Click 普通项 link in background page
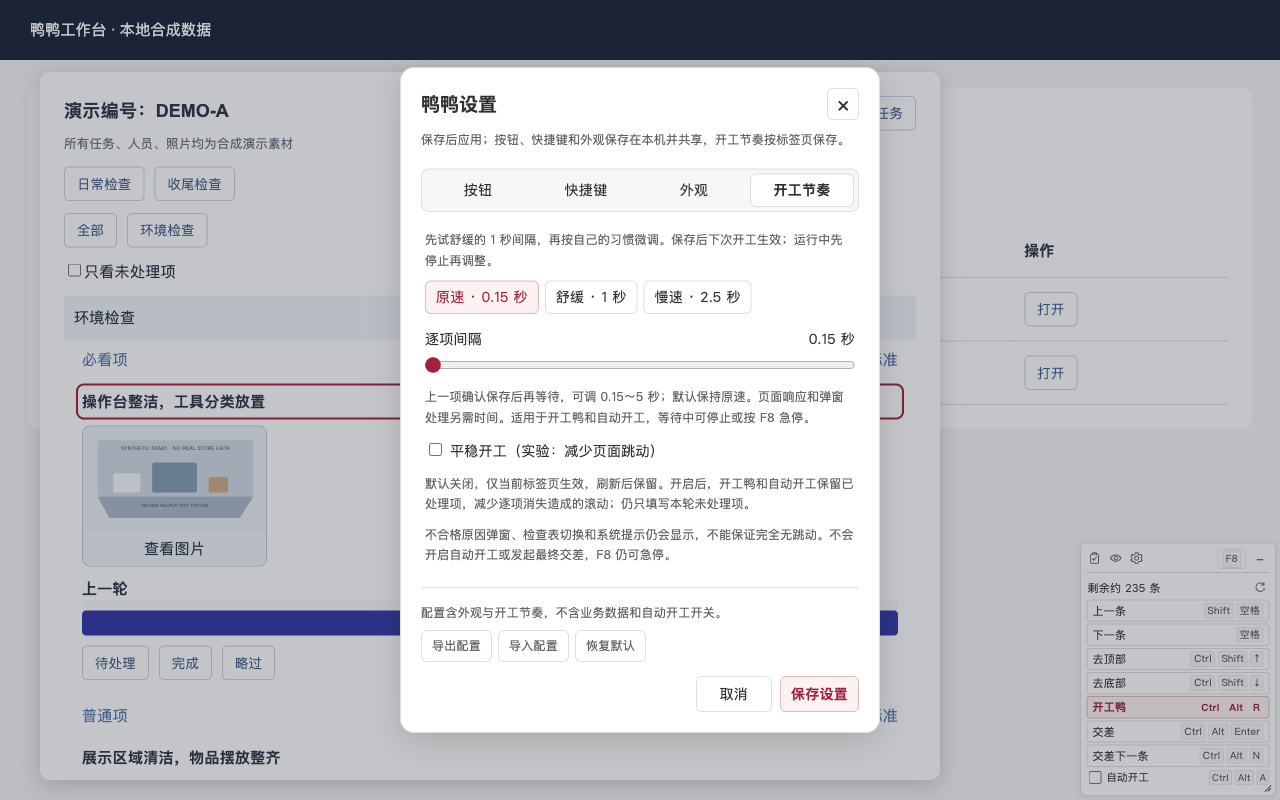1280x800 pixels. pos(105,716)
